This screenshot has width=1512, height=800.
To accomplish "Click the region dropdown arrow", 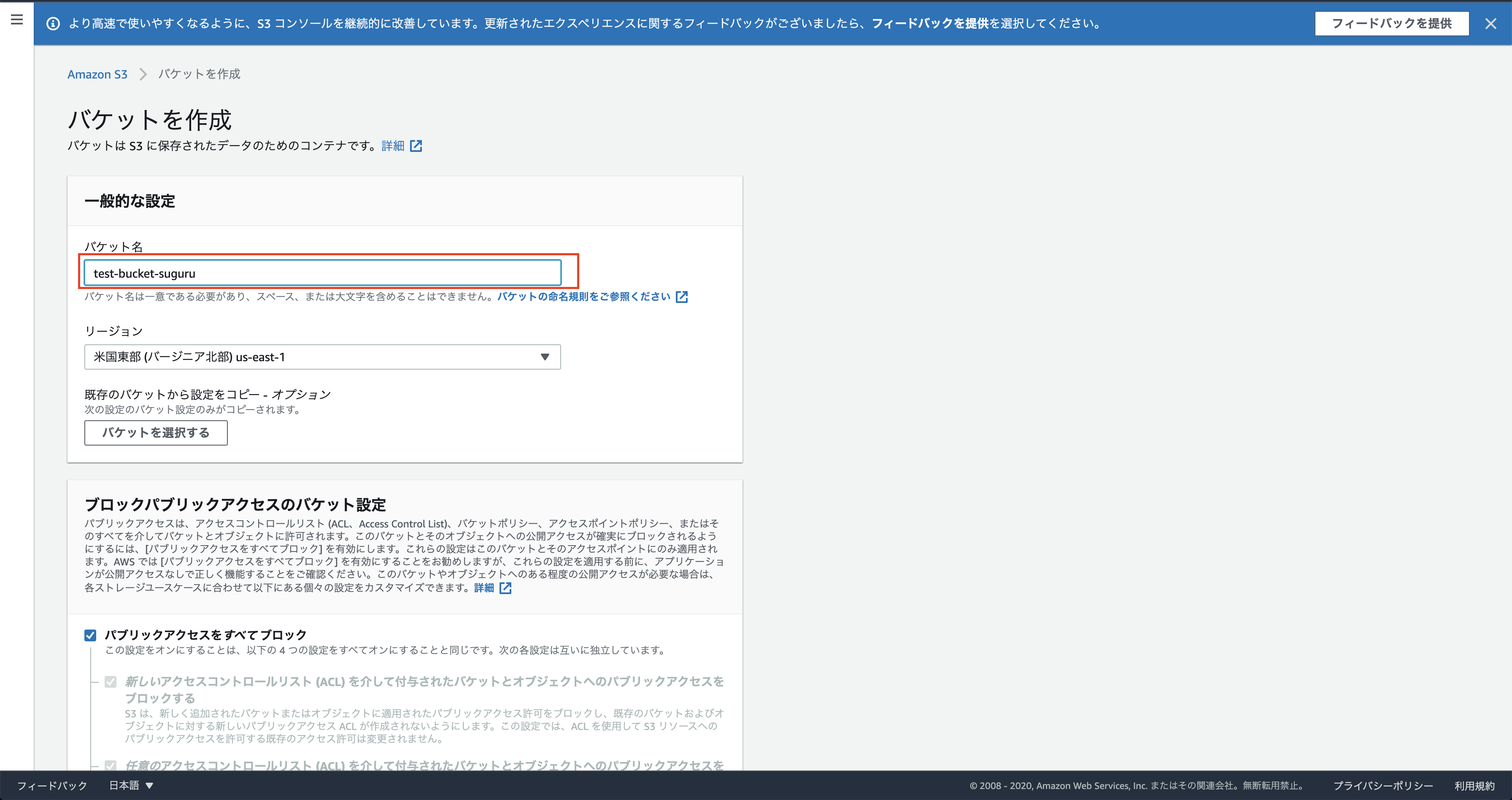I will 545,357.
